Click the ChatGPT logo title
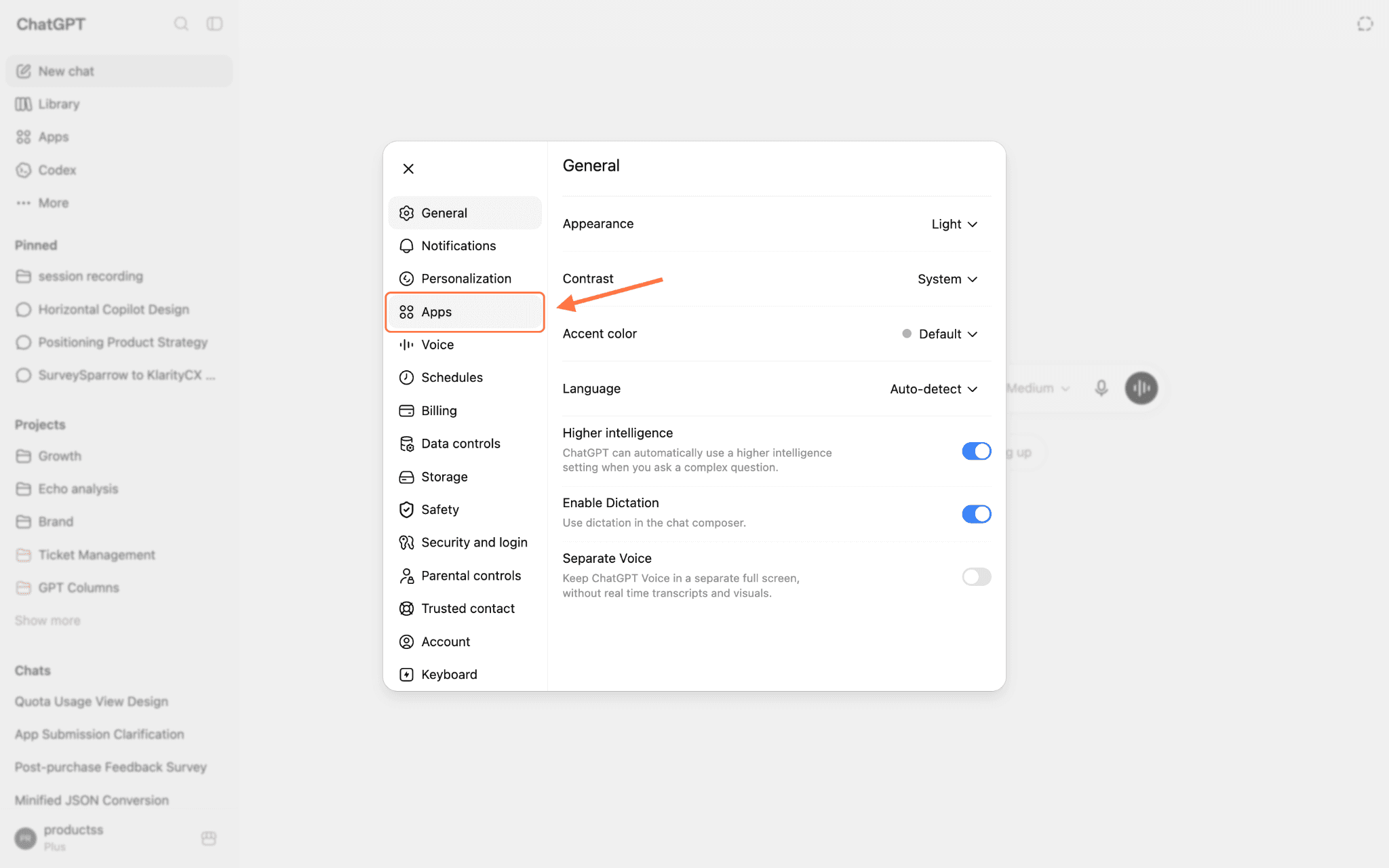The height and width of the screenshot is (868, 1389). click(x=51, y=24)
